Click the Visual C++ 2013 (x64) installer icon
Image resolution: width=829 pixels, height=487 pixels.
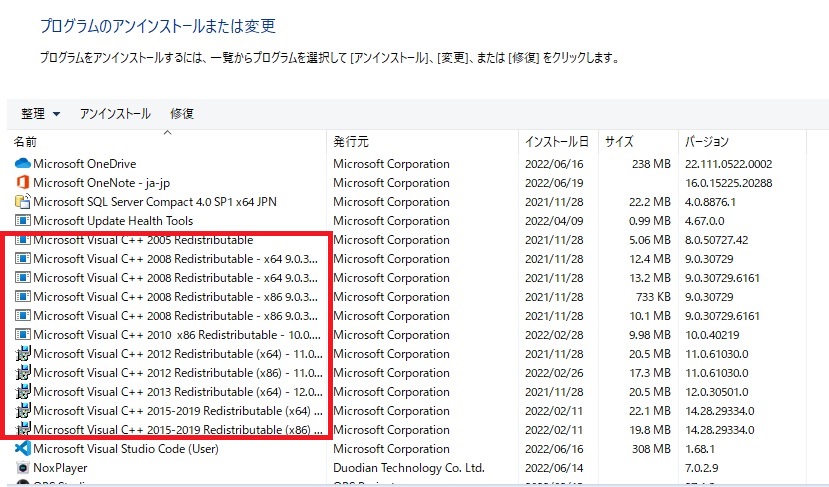click(23, 392)
